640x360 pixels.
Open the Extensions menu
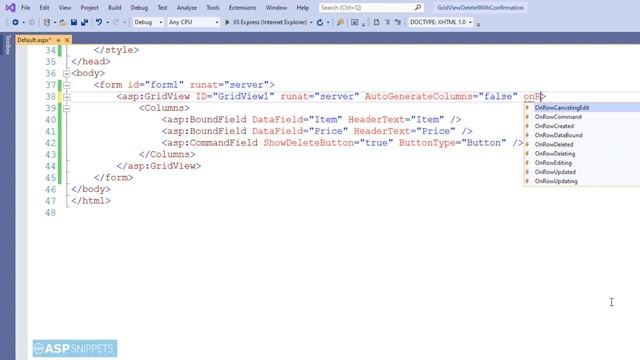(x=242, y=7)
